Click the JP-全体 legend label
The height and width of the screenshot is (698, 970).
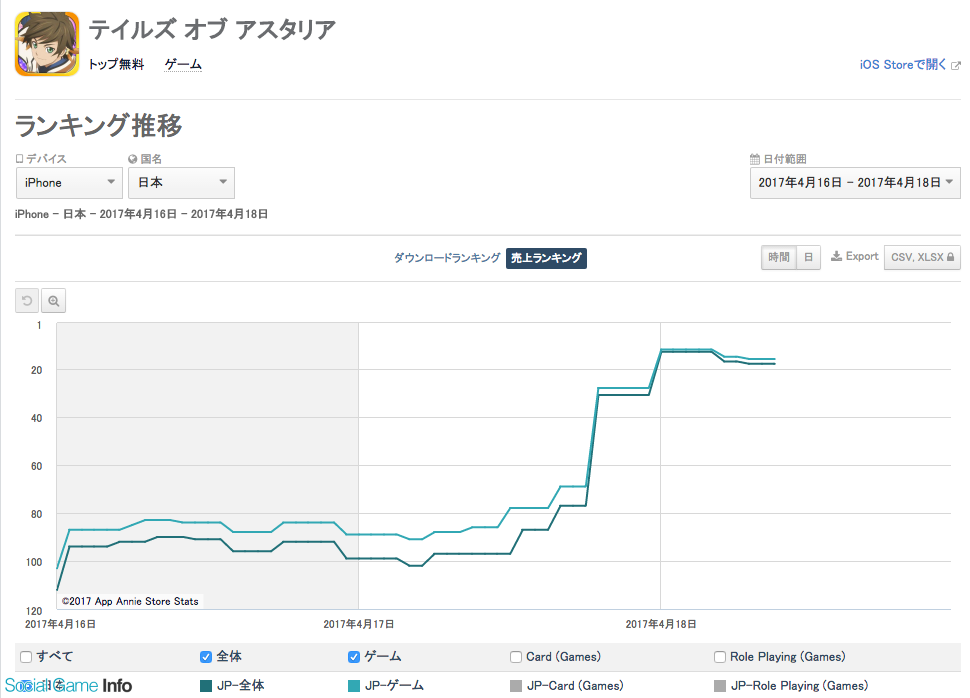[x=241, y=686]
